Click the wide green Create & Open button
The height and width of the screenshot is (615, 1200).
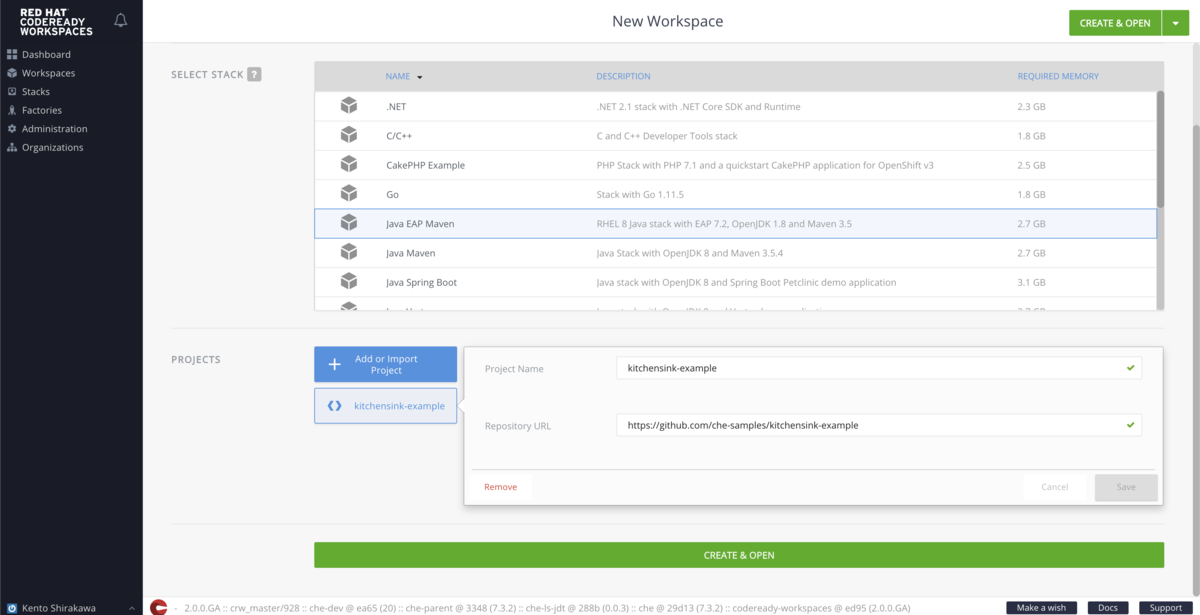click(739, 555)
